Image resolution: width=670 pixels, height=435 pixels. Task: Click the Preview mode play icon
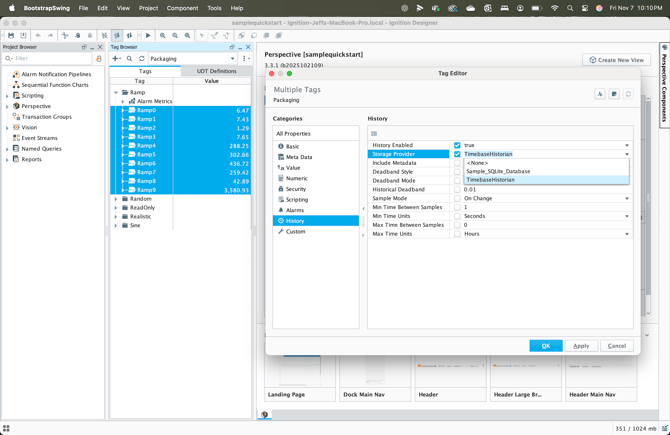coord(148,35)
